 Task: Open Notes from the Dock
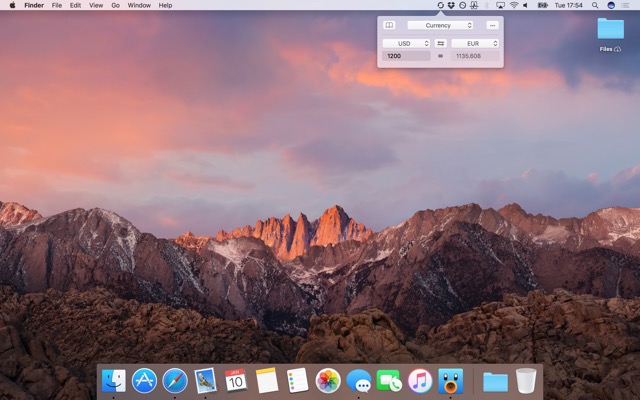pos(267,380)
